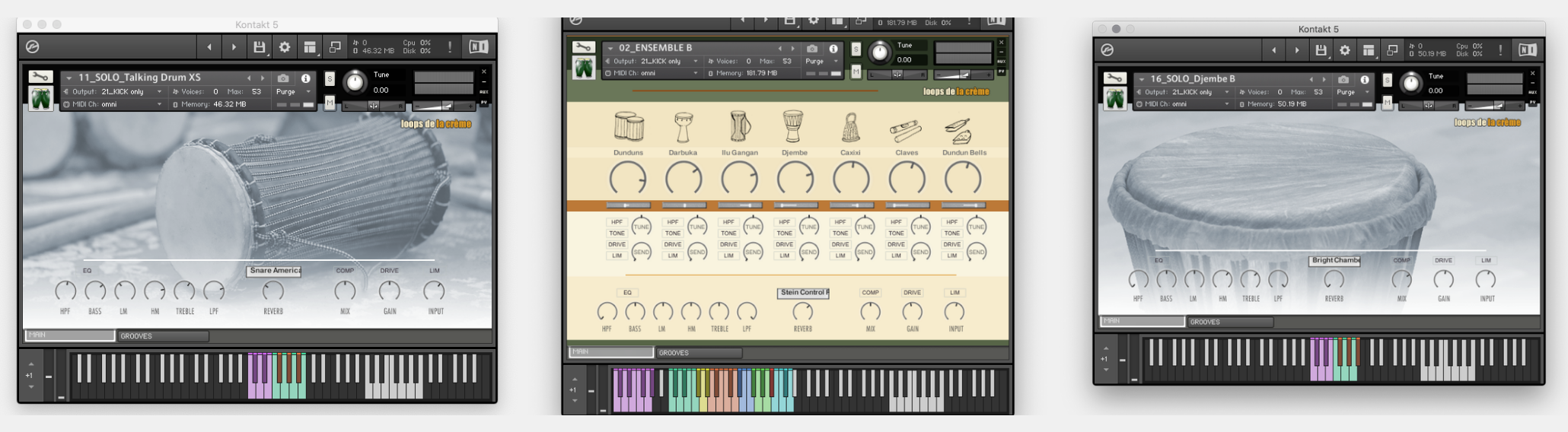Enable DRIVE for the Caxixi channel
The width and height of the screenshot is (1568, 432).
pyautogui.click(x=840, y=245)
